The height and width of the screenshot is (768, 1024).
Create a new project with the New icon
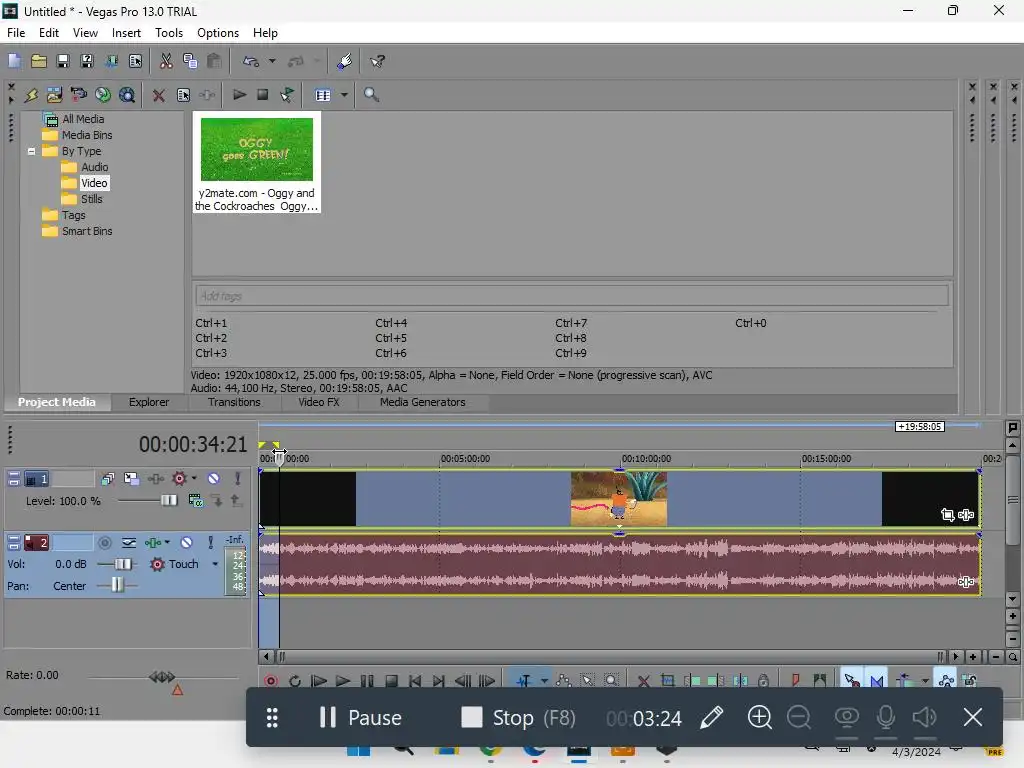tap(14, 61)
